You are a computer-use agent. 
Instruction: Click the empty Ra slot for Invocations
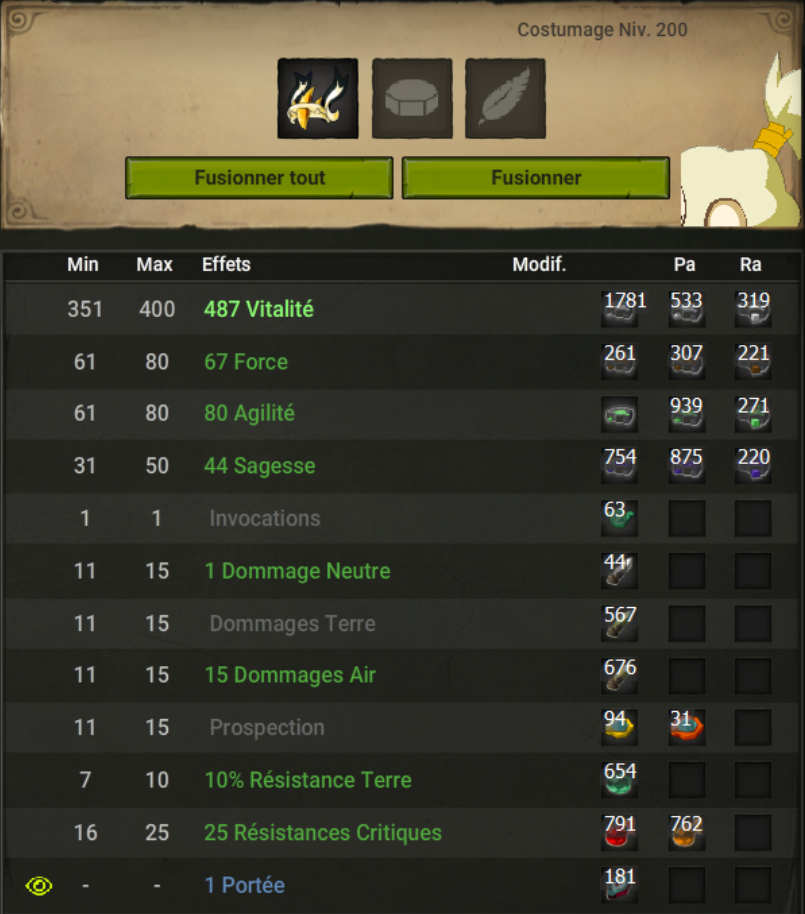[x=753, y=518]
